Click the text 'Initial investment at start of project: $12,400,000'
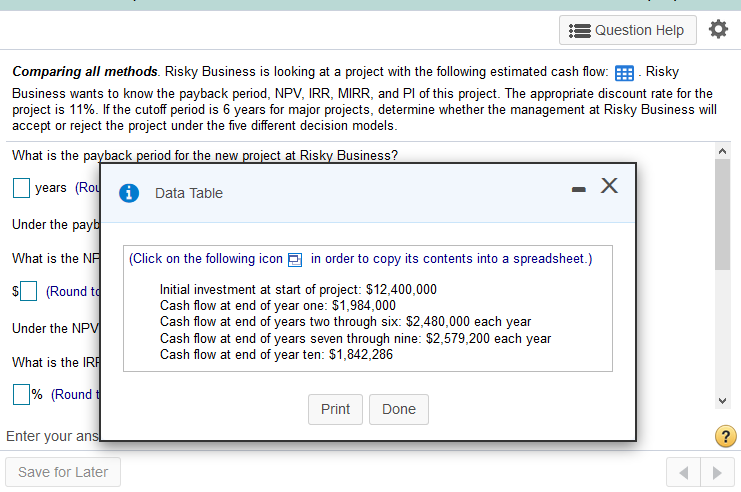The height and width of the screenshot is (492, 741). pos(298,289)
